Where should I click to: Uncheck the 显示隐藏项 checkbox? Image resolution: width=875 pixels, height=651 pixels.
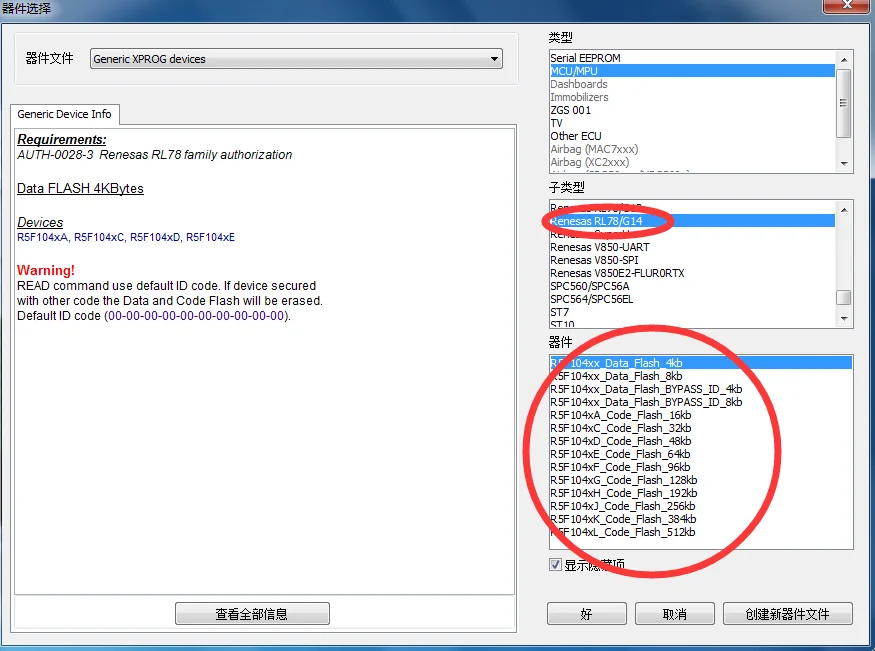coord(555,564)
